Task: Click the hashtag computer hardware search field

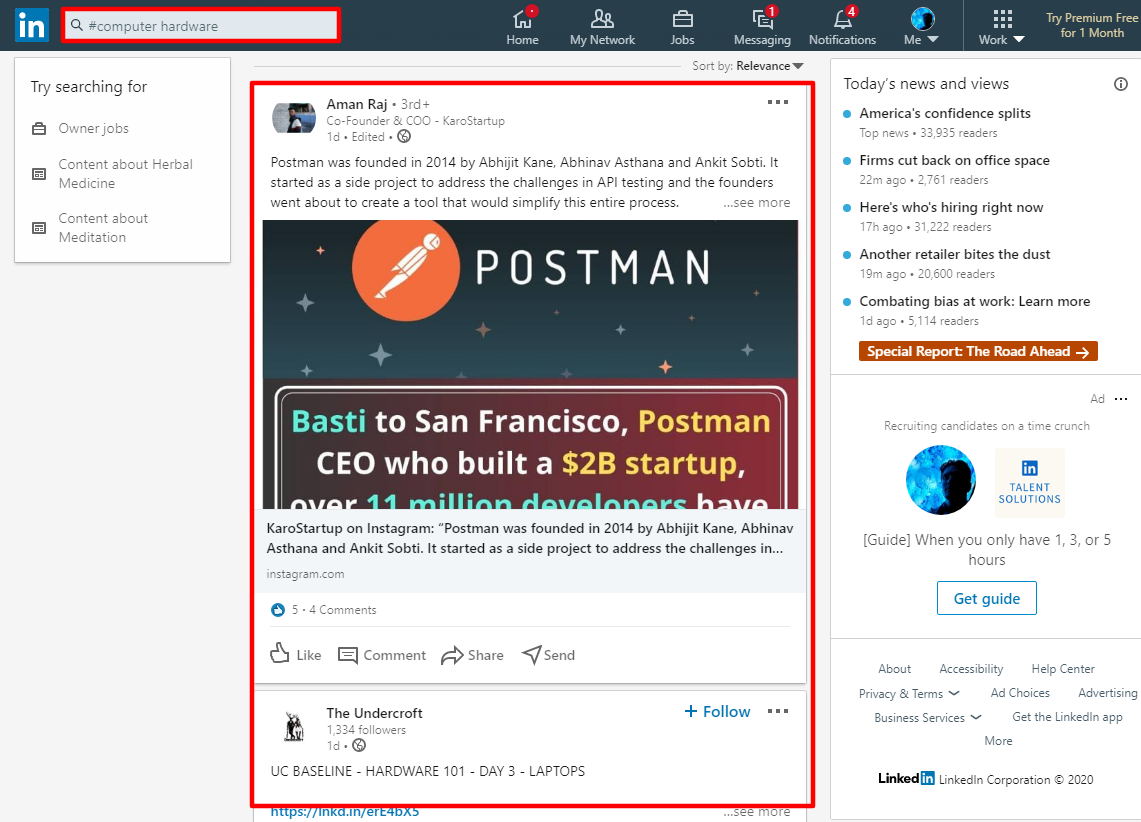Action: (x=201, y=25)
